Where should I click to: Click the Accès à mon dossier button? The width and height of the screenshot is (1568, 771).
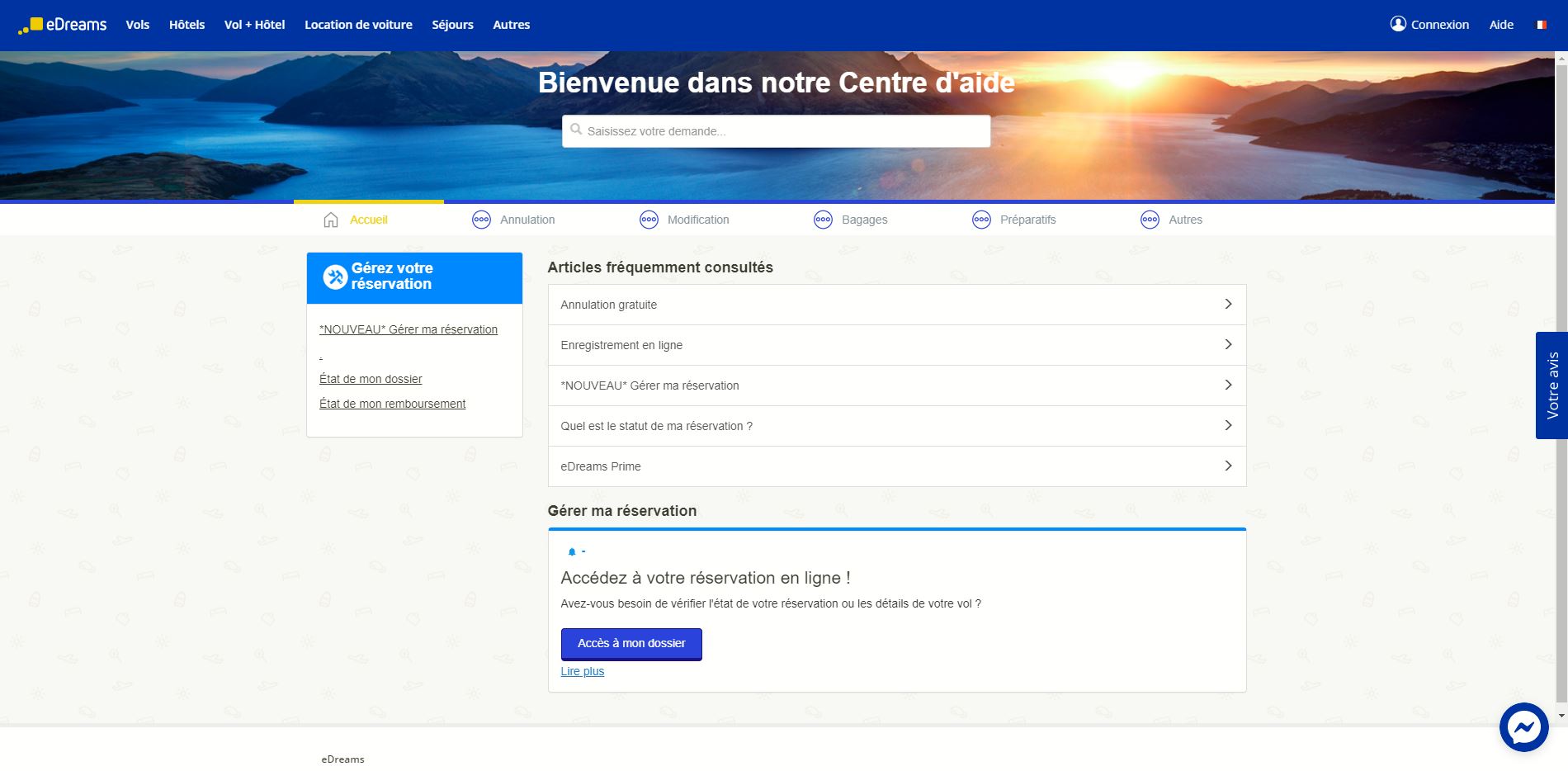click(631, 644)
